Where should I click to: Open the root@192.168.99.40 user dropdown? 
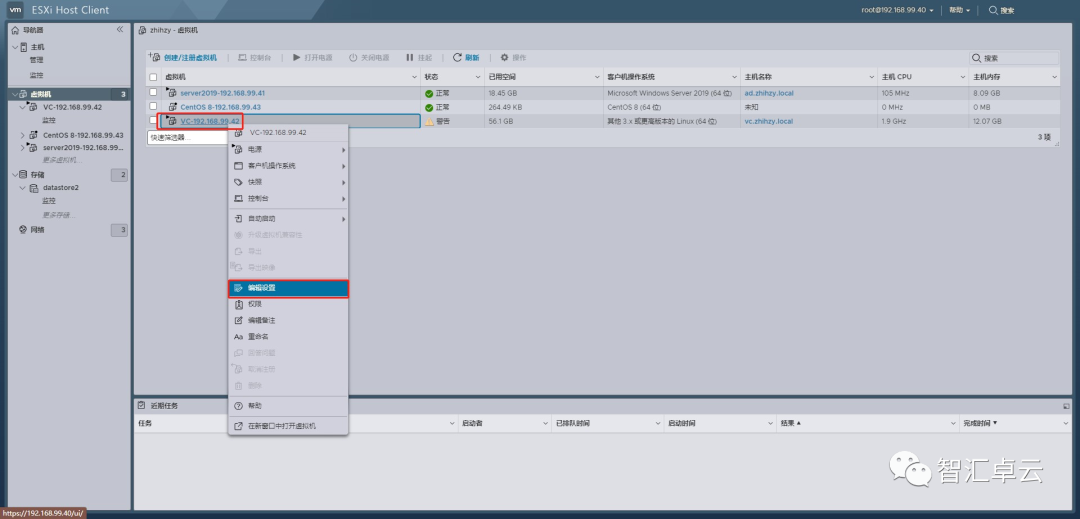point(897,10)
